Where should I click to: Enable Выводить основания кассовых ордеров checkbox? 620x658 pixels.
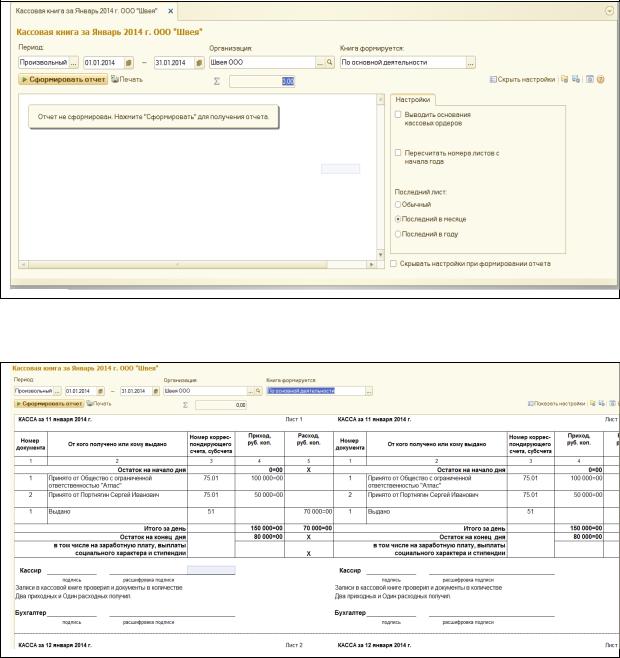pyautogui.click(x=398, y=114)
